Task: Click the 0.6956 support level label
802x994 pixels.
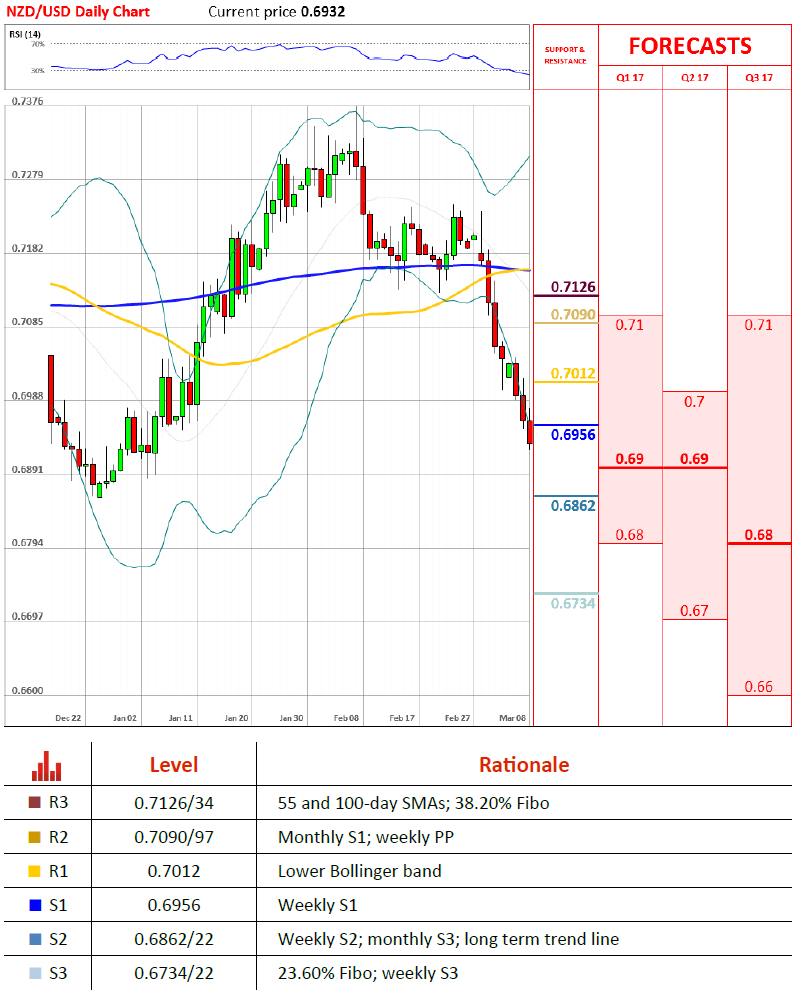Action: point(573,434)
